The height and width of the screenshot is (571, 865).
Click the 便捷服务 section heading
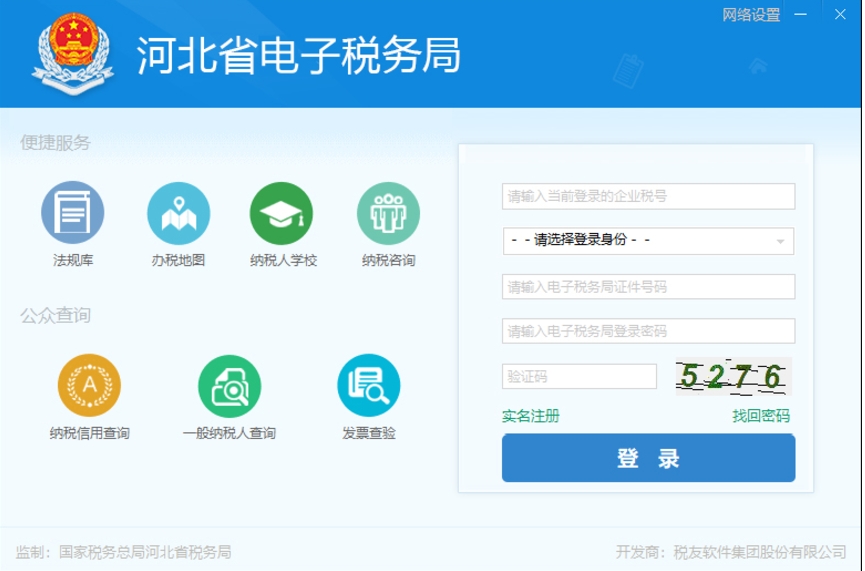click(x=55, y=143)
